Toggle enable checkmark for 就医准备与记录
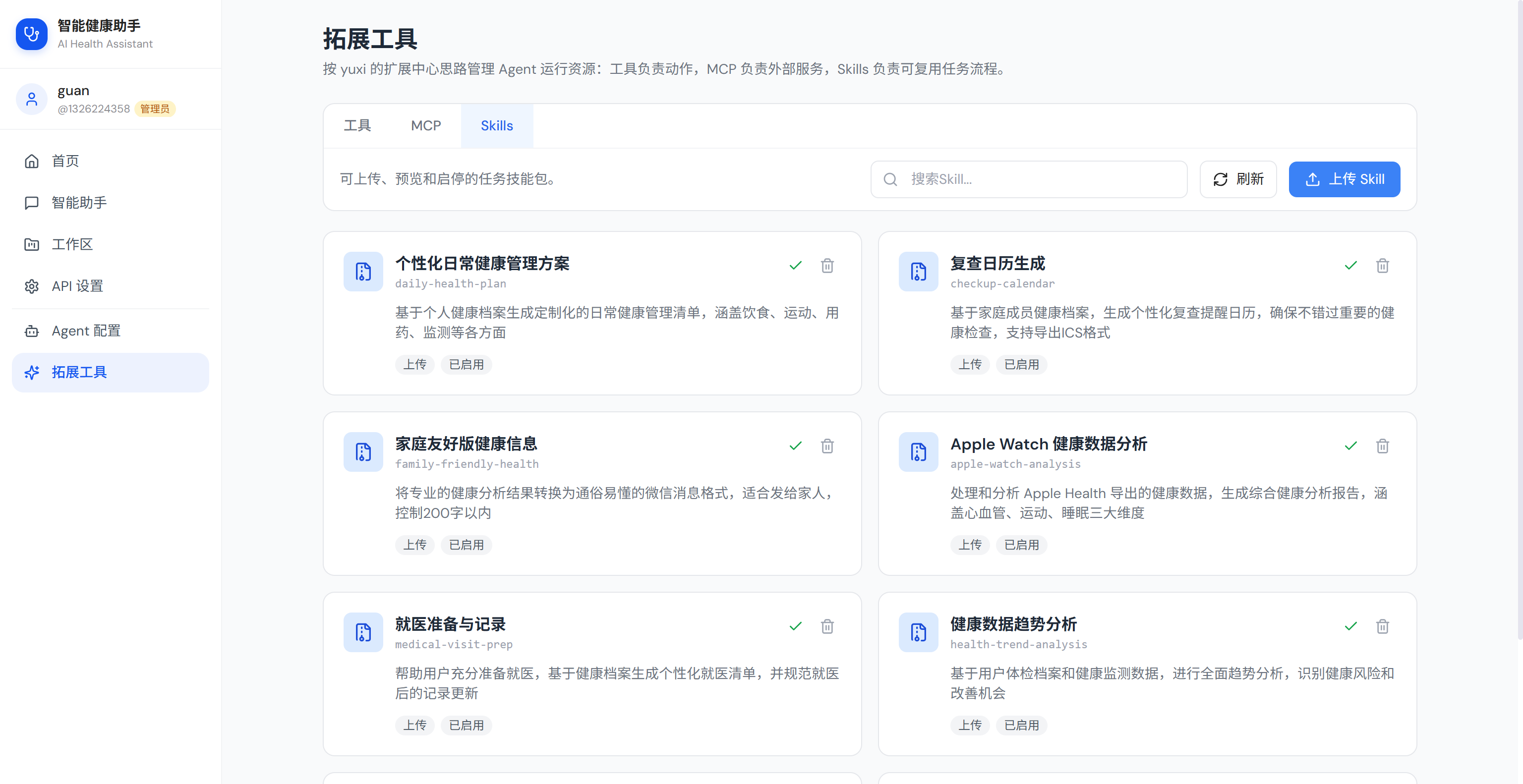The height and width of the screenshot is (784, 1523). click(x=795, y=626)
